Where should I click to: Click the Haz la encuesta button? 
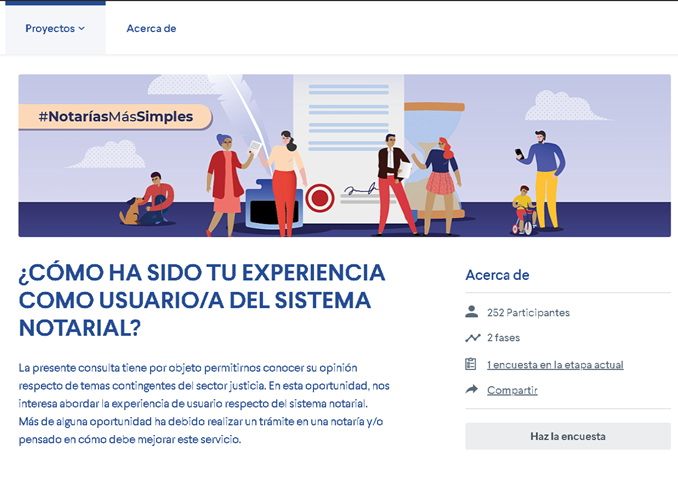click(568, 436)
